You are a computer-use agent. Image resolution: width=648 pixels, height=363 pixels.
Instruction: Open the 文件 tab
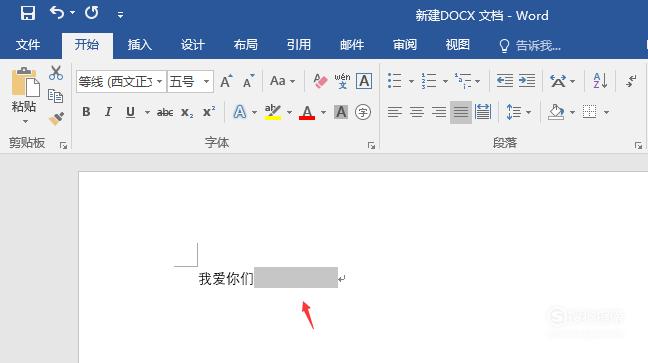point(28,45)
